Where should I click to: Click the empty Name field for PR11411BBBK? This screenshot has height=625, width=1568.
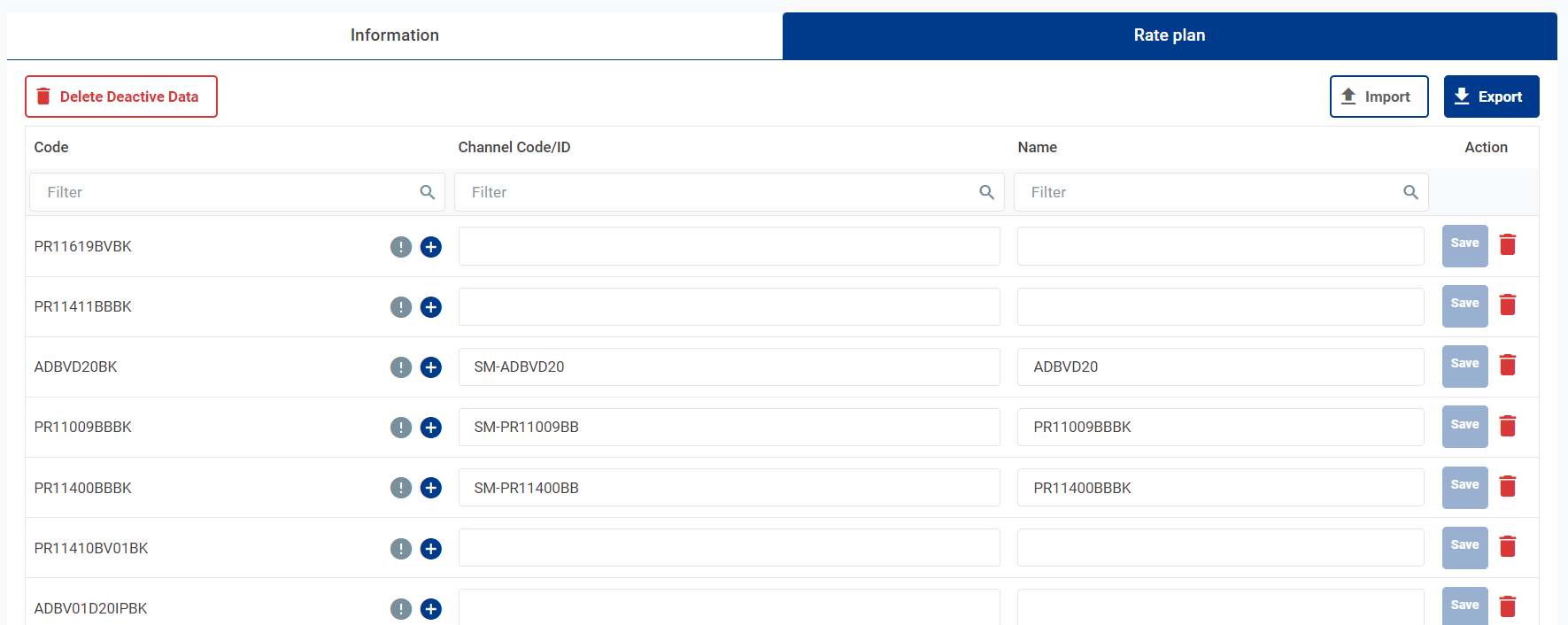[x=1220, y=307]
